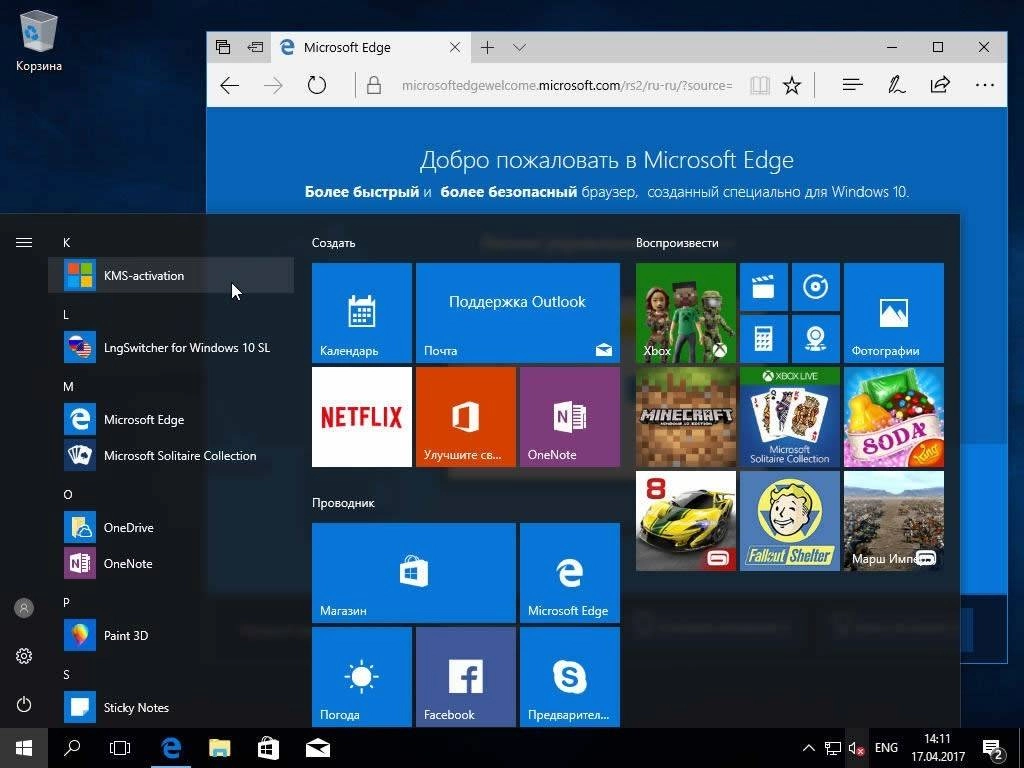1024x768 pixels.
Task: Launch the Asphalt 8 racing tile
Action: coord(686,521)
